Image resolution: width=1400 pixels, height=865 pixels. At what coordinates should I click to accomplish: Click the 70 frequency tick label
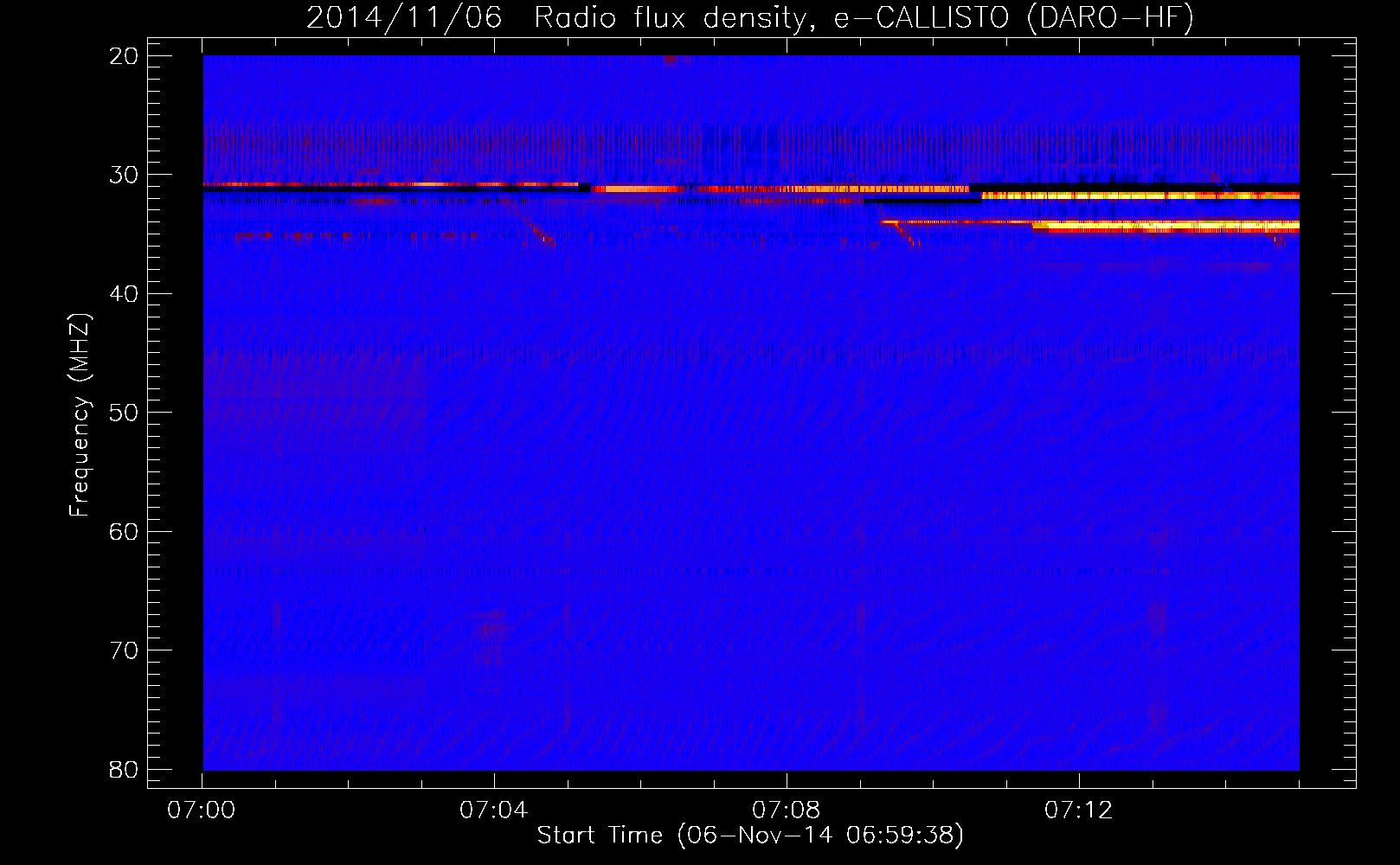click(x=124, y=650)
